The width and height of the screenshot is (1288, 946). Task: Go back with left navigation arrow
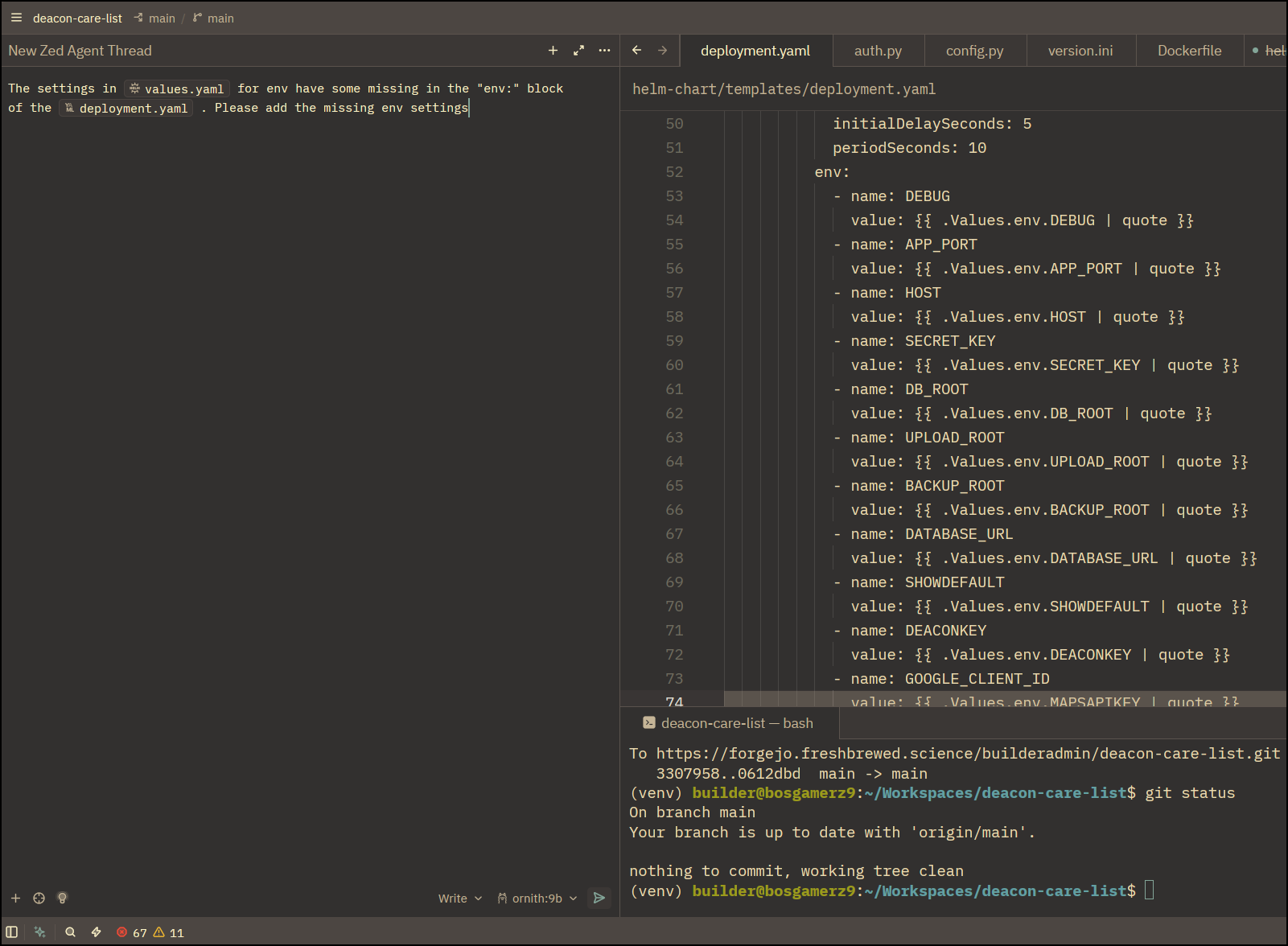click(636, 50)
